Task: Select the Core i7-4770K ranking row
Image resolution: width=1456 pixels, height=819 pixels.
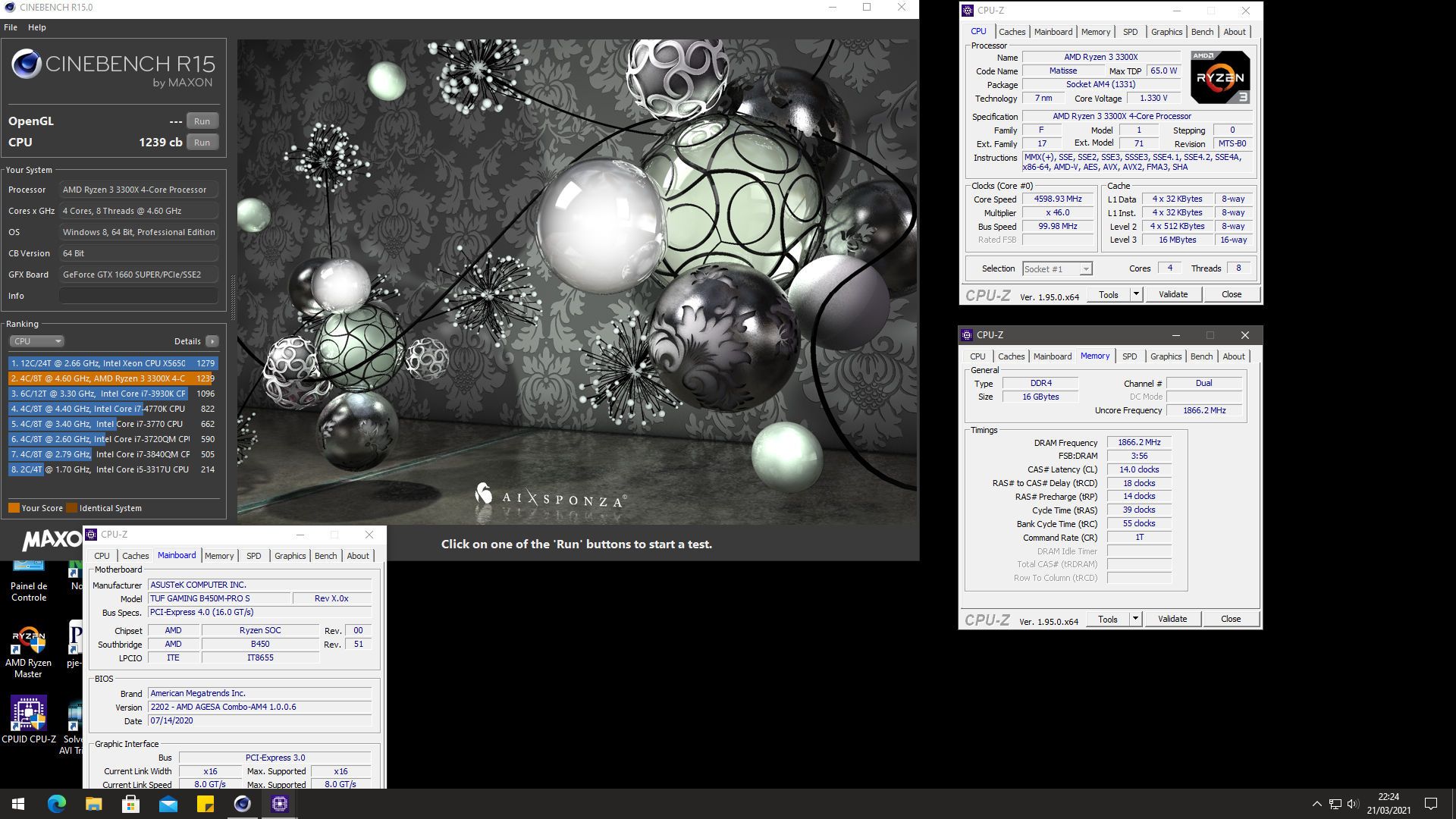Action: pos(113,409)
